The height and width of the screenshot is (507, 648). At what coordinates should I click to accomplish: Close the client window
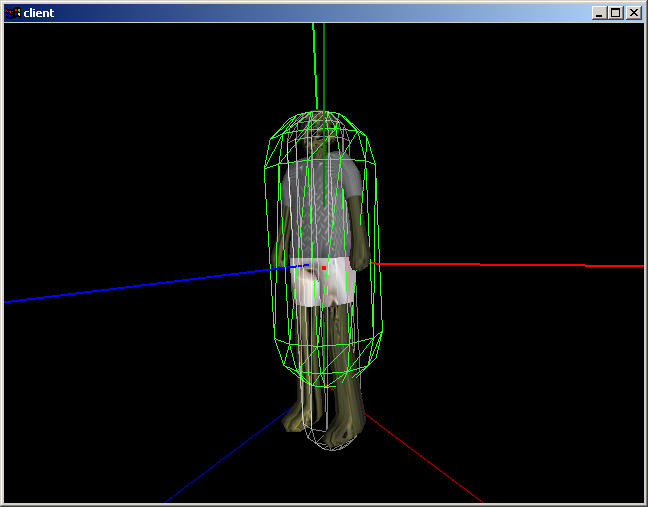click(634, 13)
